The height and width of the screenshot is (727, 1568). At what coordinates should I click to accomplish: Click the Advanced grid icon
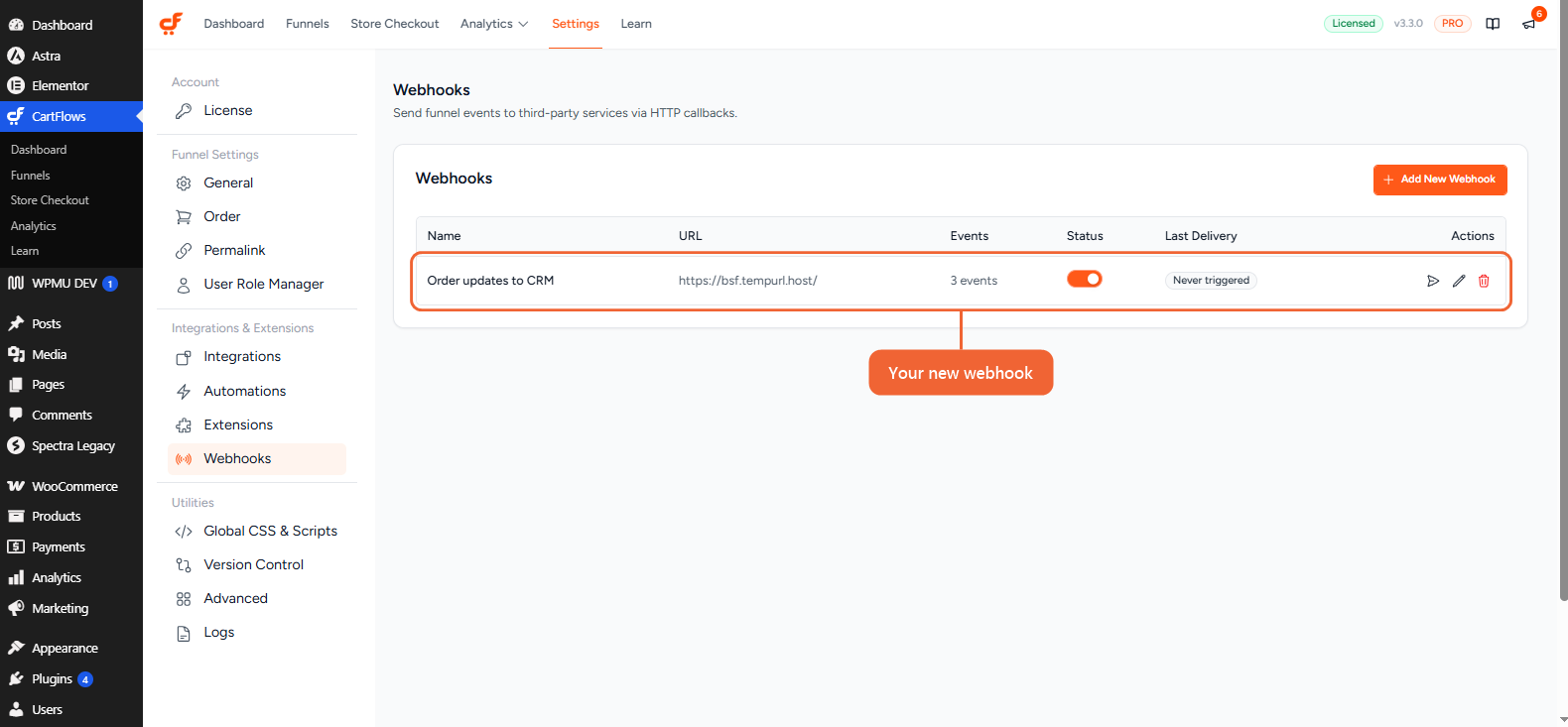click(x=184, y=599)
